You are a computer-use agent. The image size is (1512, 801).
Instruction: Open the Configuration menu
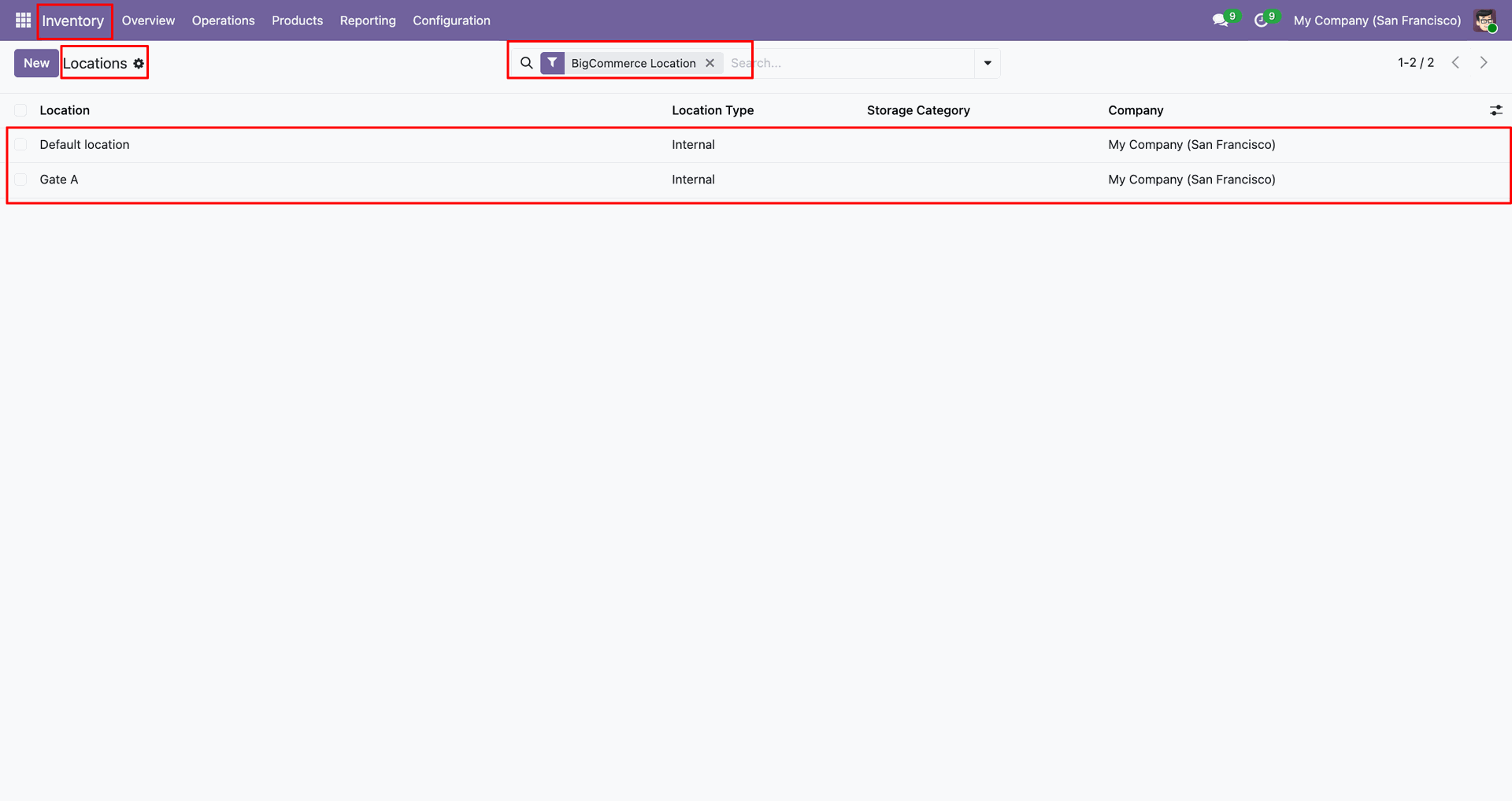pos(451,20)
